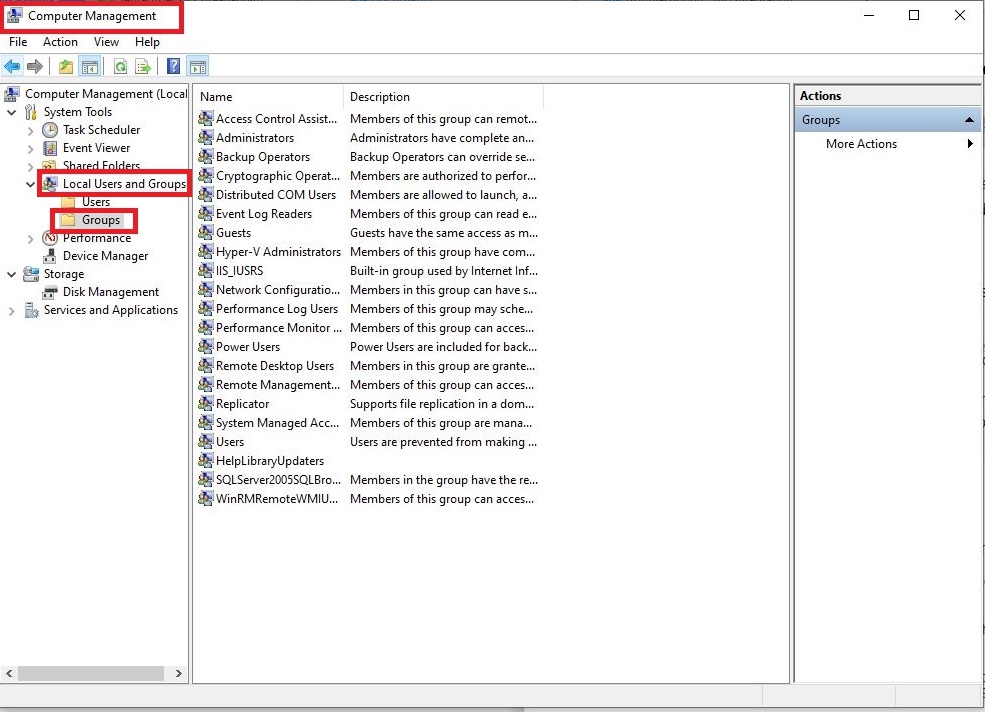This screenshot has width=985, height=712.
Task: Click the Up one level folder icon
Action: pyautogui.click(x=66, y=66)
